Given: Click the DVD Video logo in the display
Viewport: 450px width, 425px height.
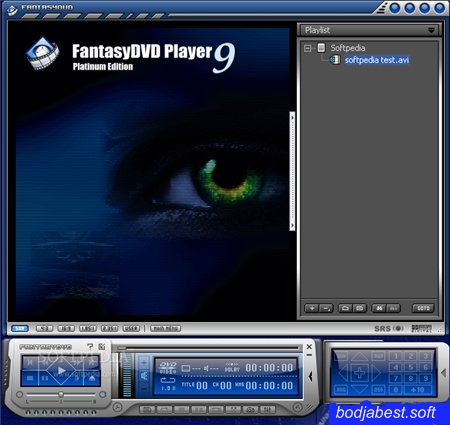Looking at the screenshot, I should click(x=168, y=367).
